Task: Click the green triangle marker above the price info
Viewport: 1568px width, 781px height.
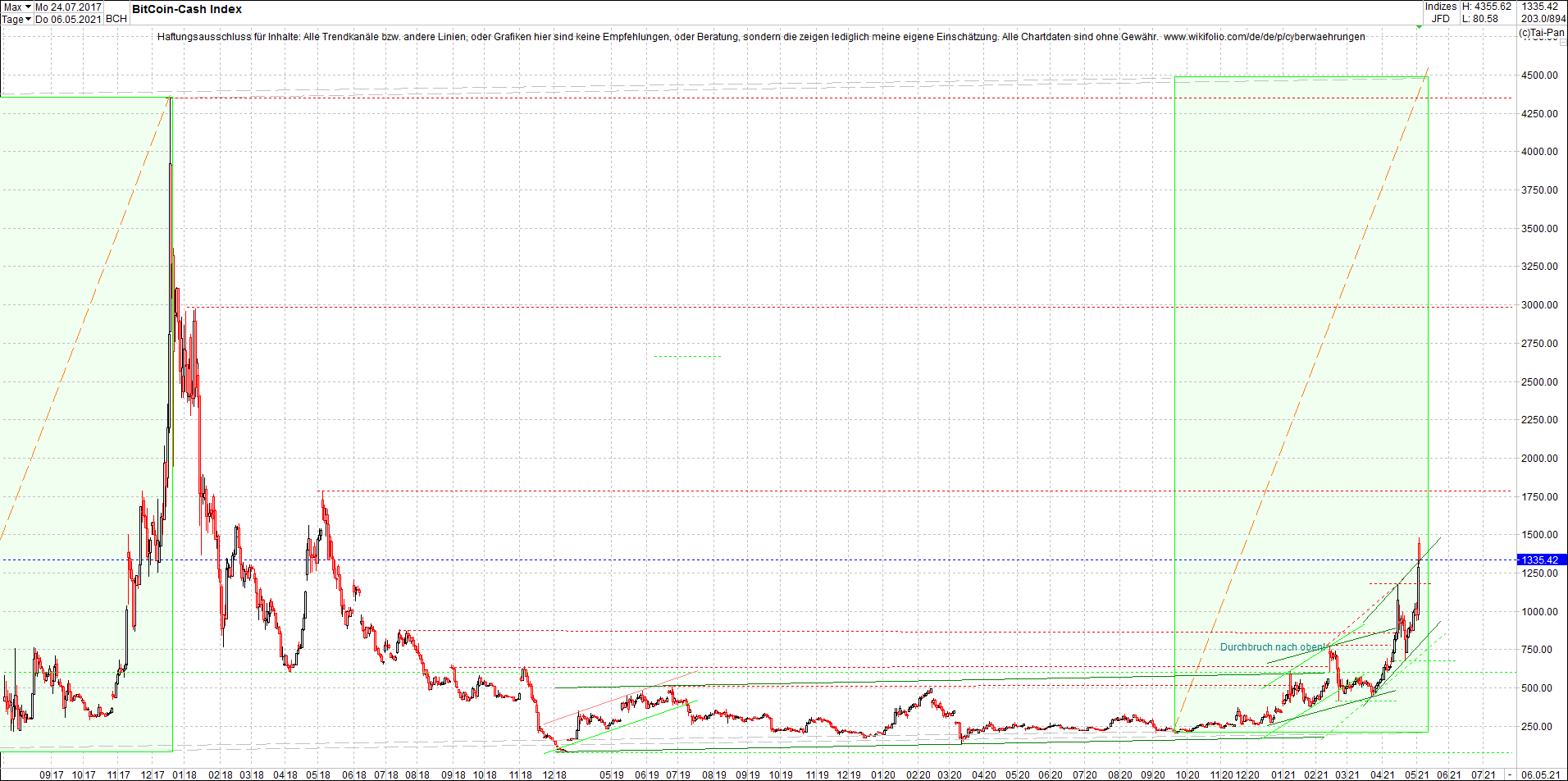Action: tap(1419, 27)
